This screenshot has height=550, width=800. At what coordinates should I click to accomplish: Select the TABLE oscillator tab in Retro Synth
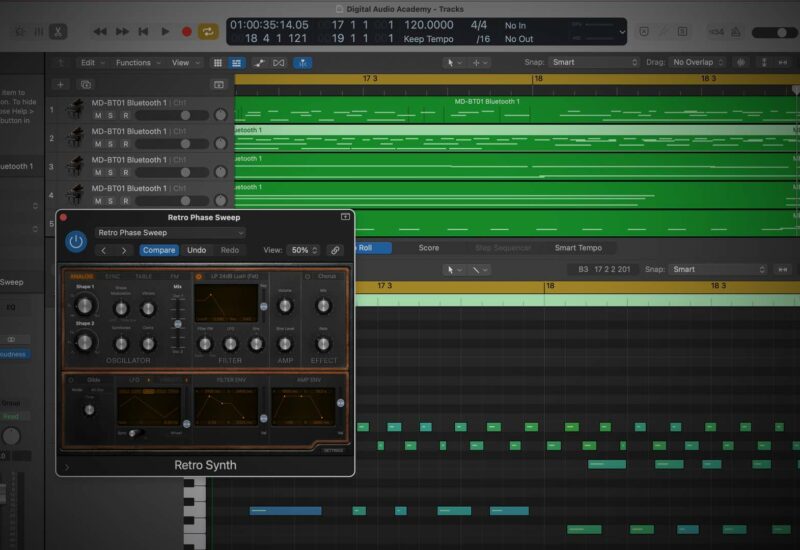coord(143,276)
